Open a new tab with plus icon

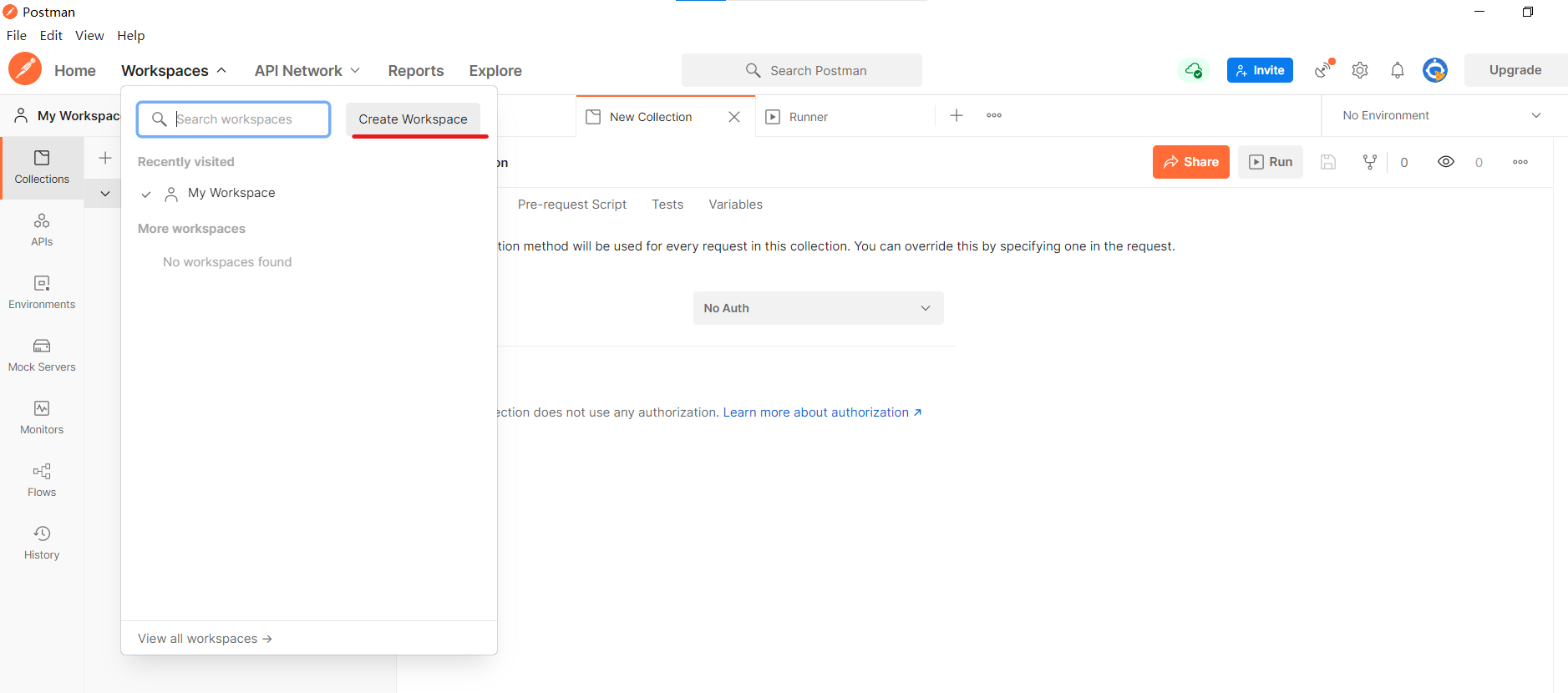point(957,115)
